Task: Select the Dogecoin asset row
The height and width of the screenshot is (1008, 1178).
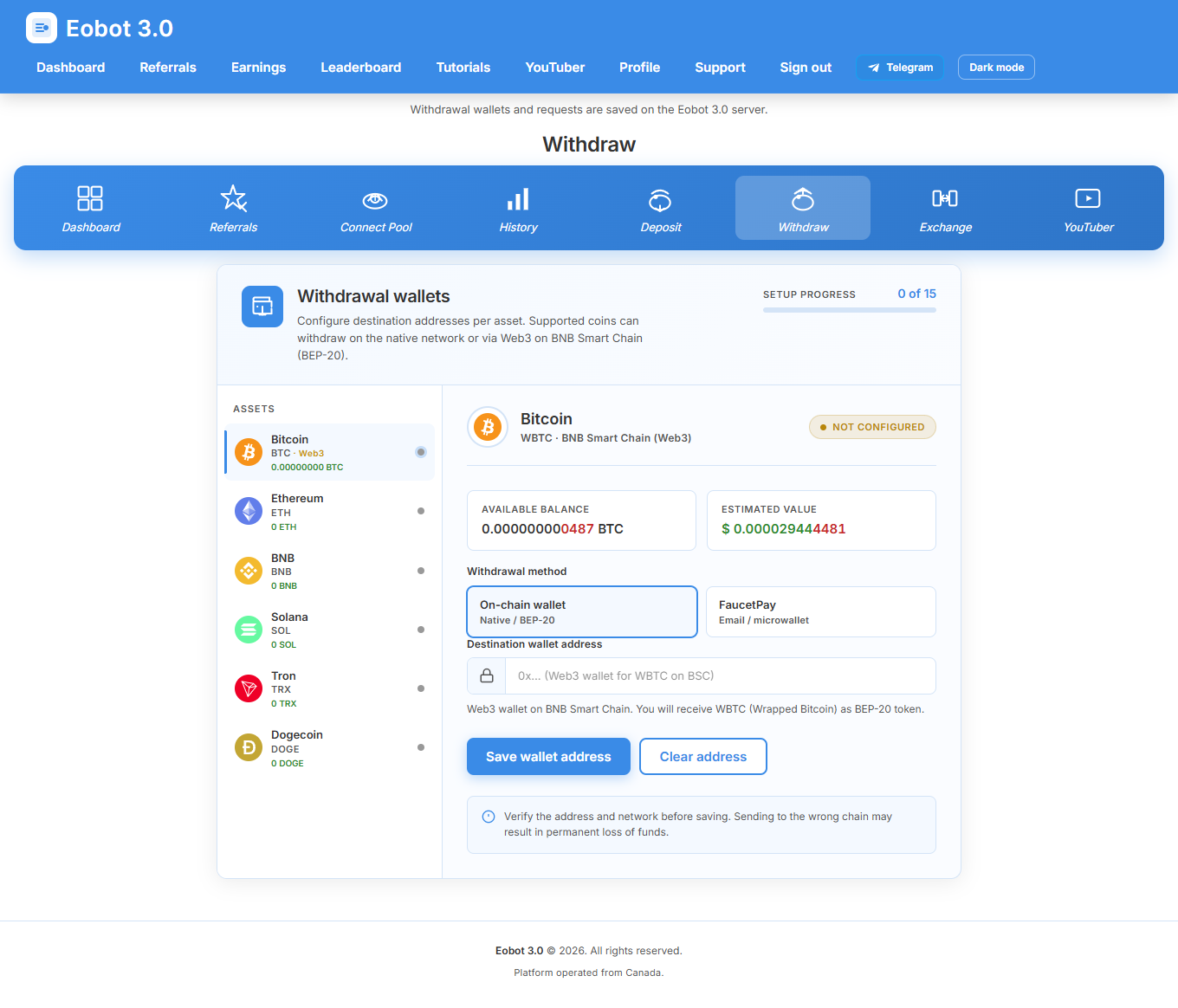Action: click(x=330, y=748)
